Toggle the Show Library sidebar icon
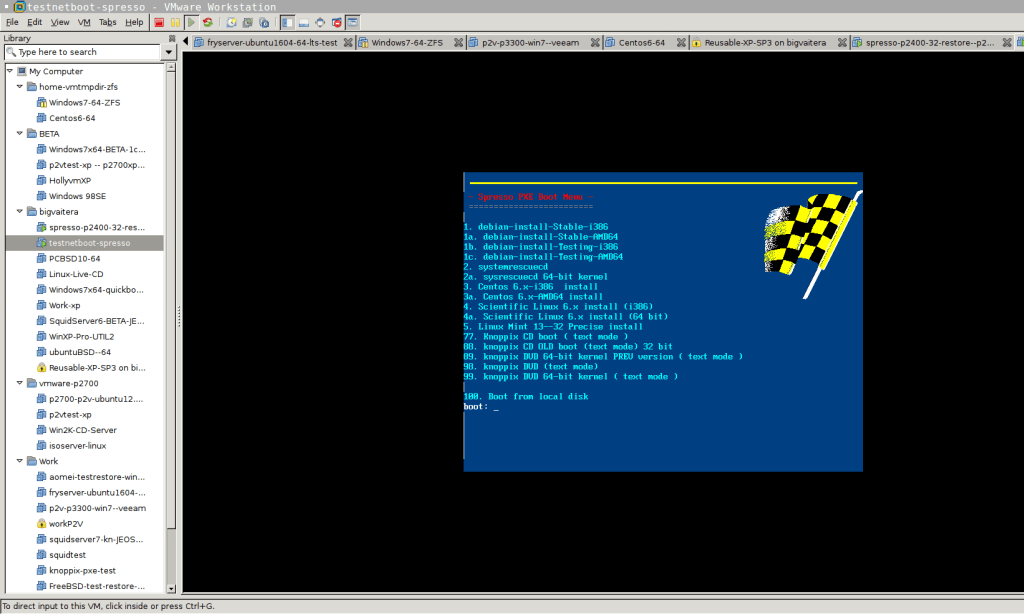The image size is (1024, 614). coord(287,22)
